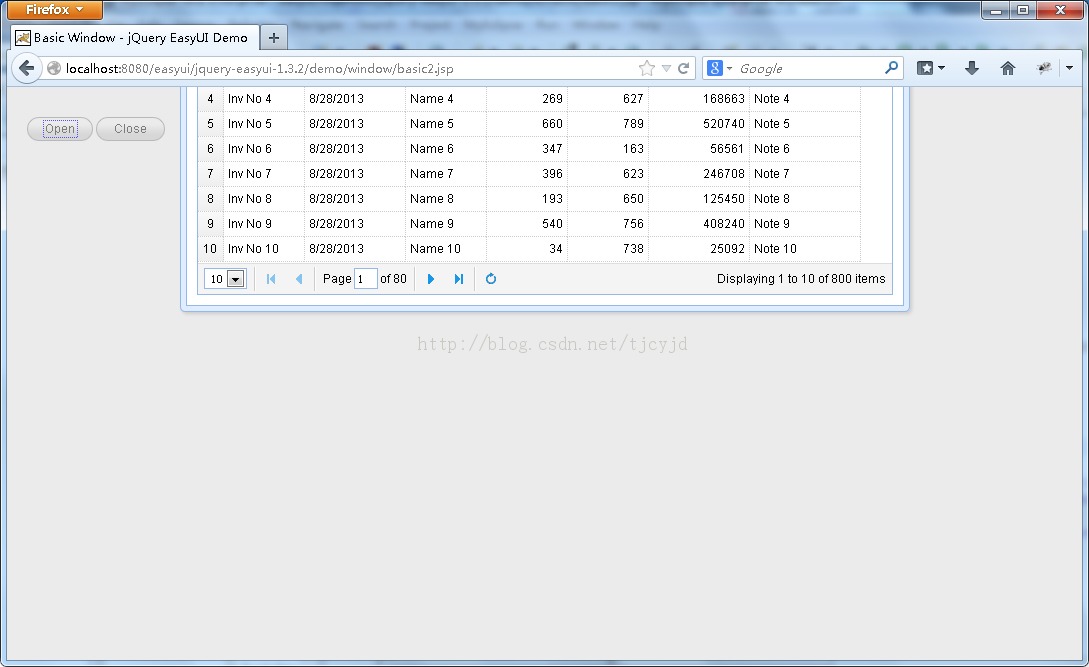This screenshot has width=1089, height=667.
Task: Click 'Name 9' cell
Action: point(446,224)
